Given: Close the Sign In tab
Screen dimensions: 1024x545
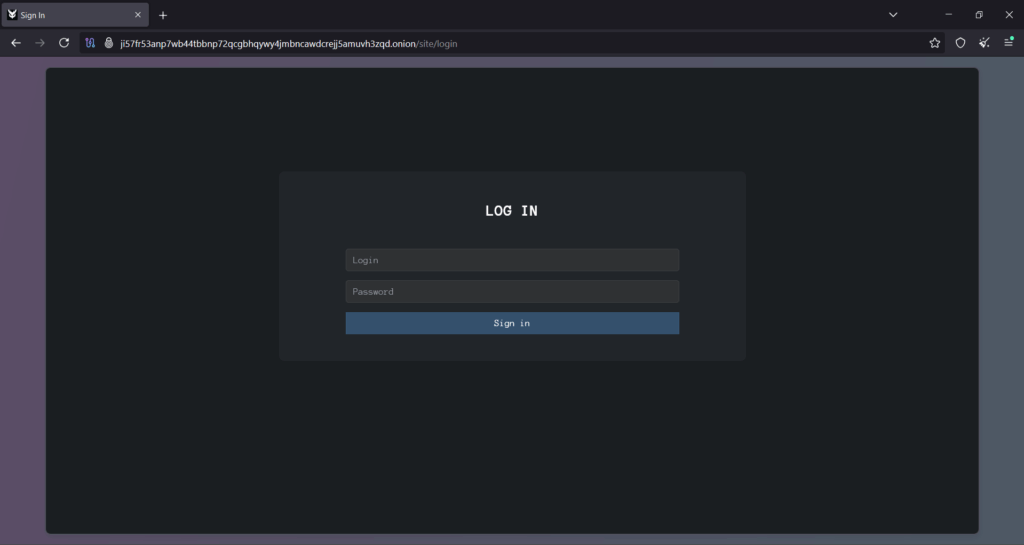Looking at the screenshot, I should pyautogui.click(x=138, y=15).
